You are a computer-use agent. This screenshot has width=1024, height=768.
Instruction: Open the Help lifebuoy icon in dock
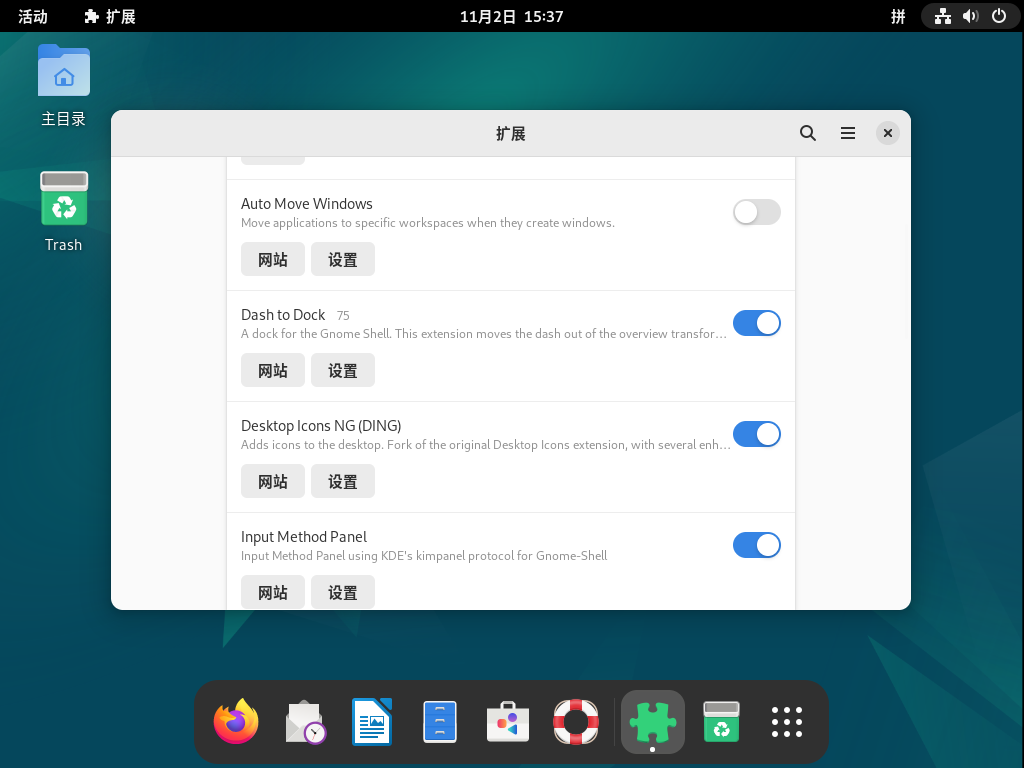point(576,722)
